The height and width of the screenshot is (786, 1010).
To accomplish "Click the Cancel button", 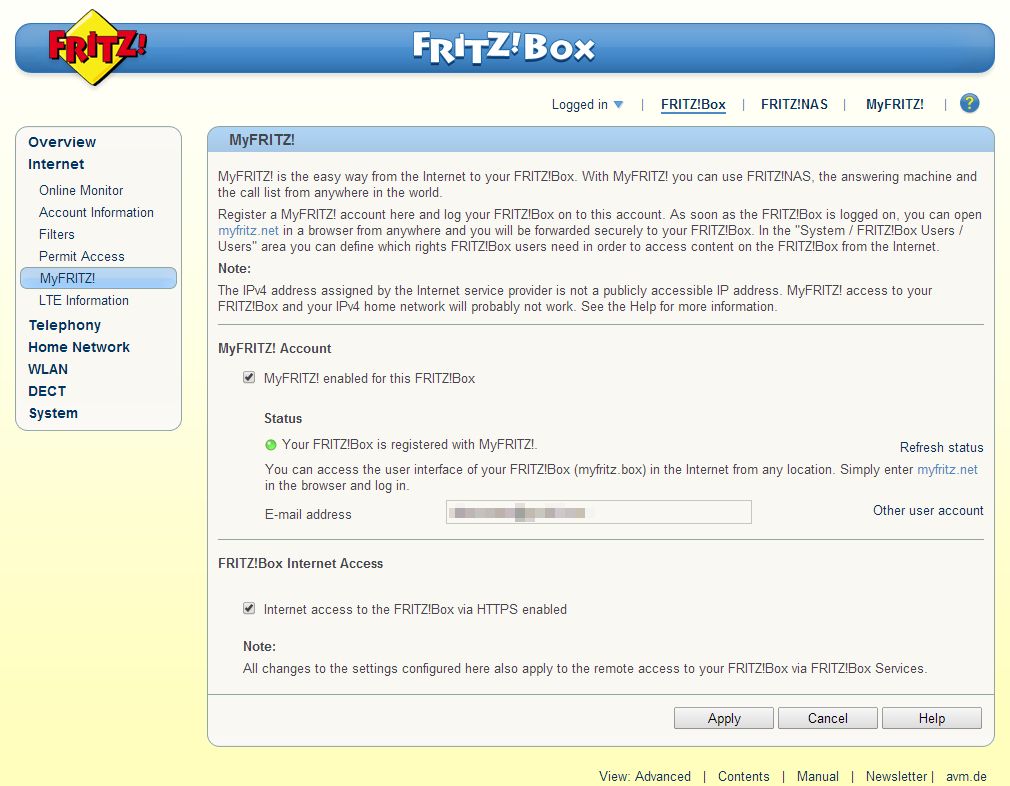I will click(x=827, y=718).
